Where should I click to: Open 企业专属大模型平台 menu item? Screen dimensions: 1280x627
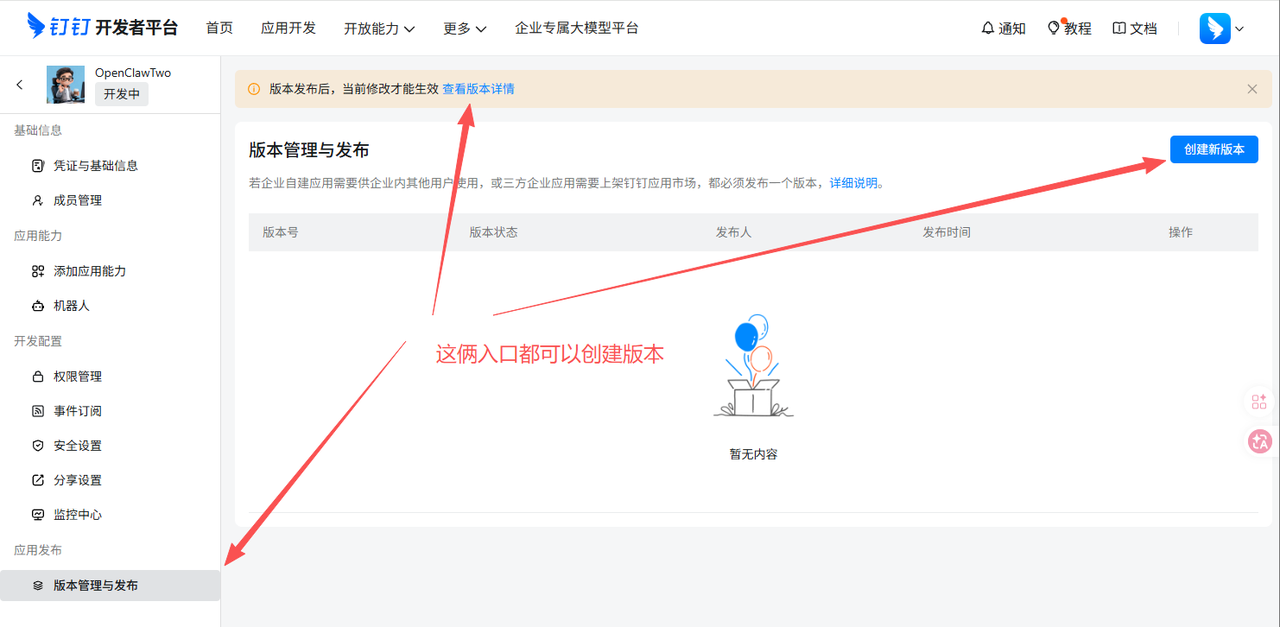[577, 28]
